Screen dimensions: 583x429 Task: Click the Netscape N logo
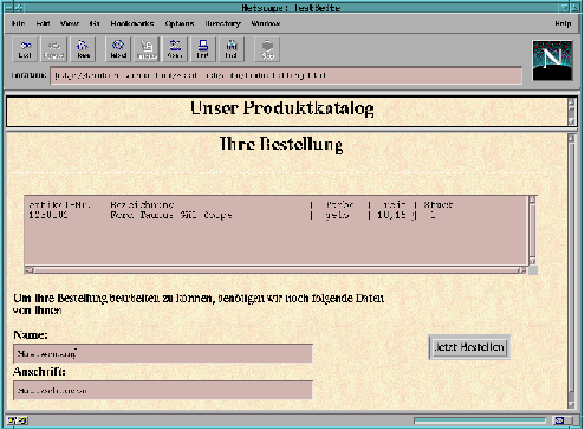(x=552, y=61)
